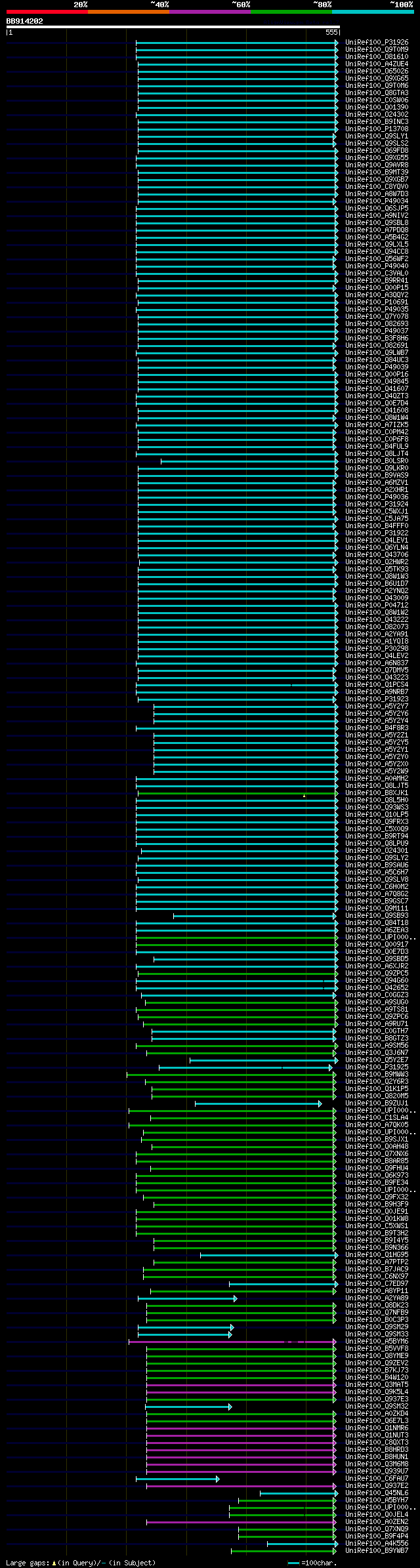
Task: Select the UniRef100_A7PDQ8 label
Action: 377,230
